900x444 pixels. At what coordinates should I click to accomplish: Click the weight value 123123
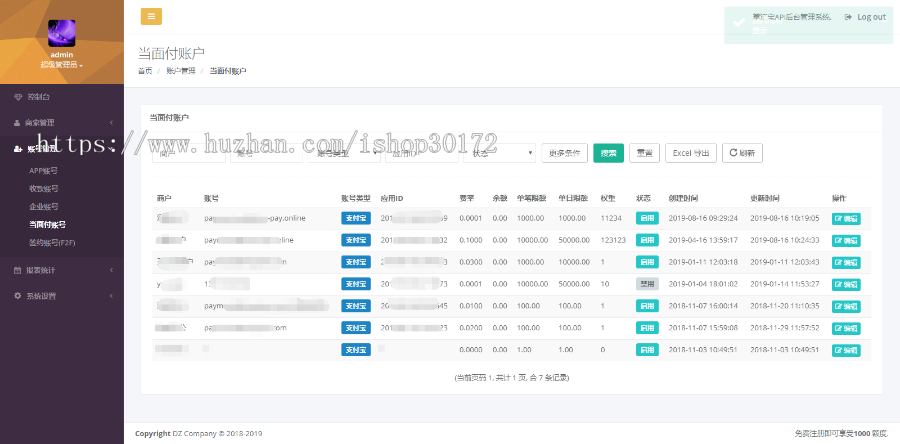(x=613, y=240)
